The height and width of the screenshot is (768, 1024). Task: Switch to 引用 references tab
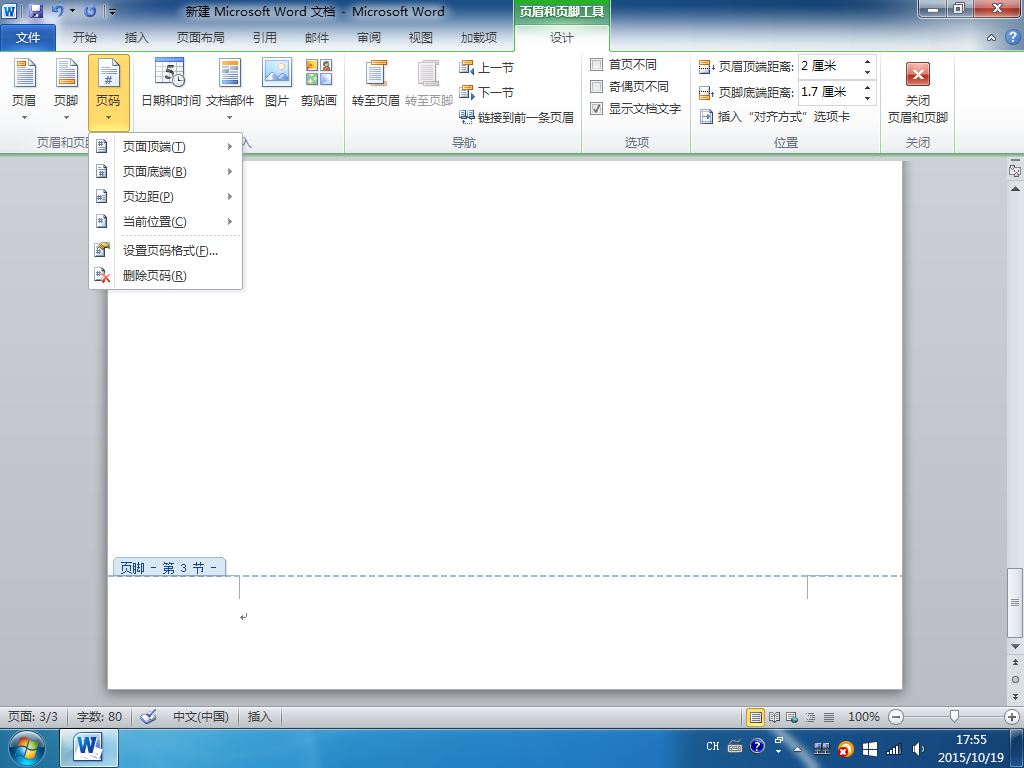point(264,38)
